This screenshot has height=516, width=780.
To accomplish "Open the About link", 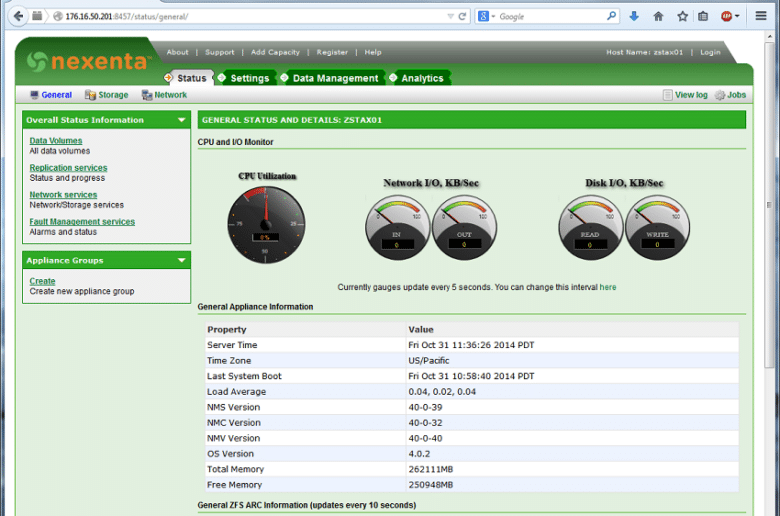I will (178, 52).
